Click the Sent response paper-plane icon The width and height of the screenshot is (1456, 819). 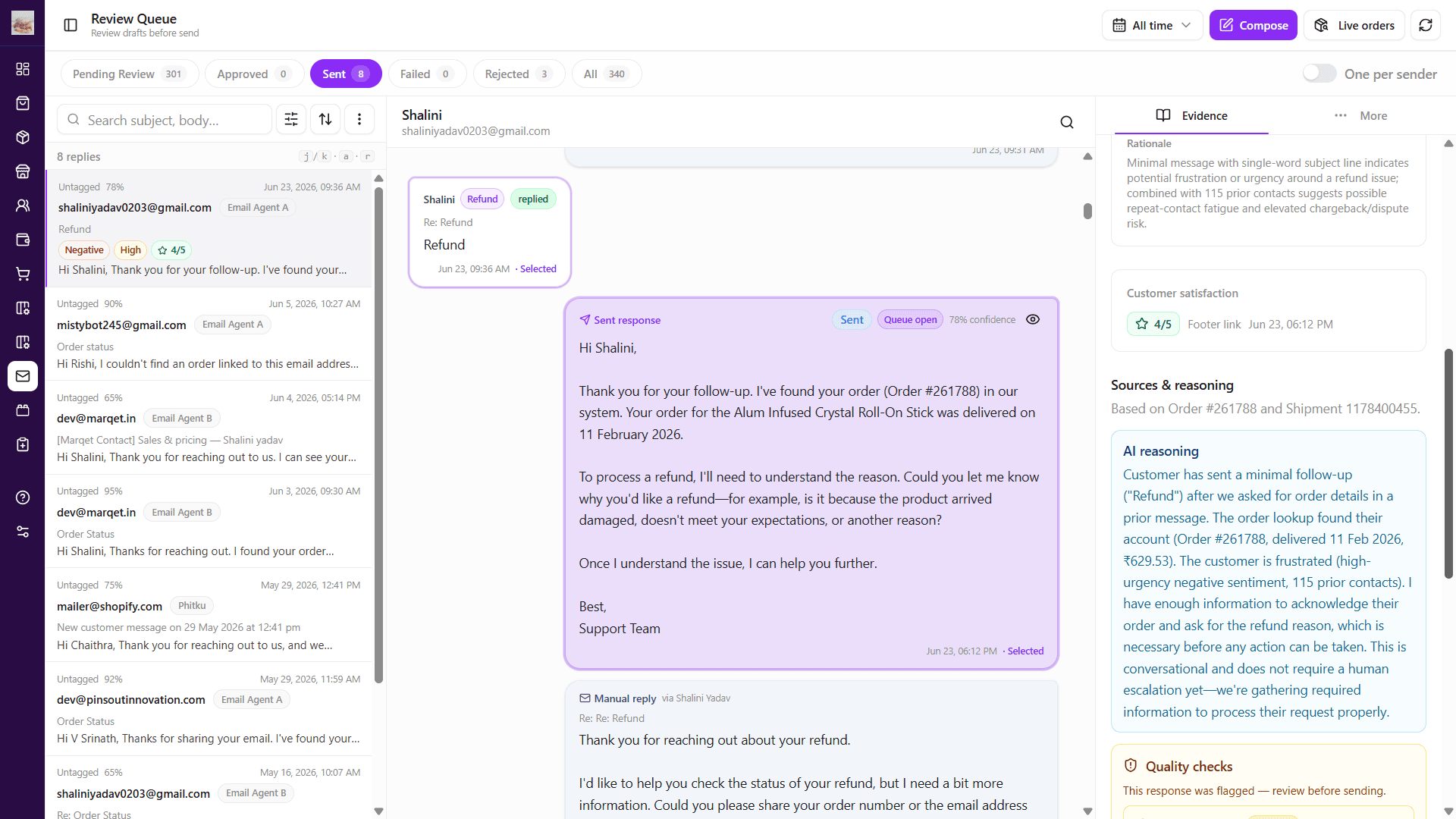pos(585,320)
